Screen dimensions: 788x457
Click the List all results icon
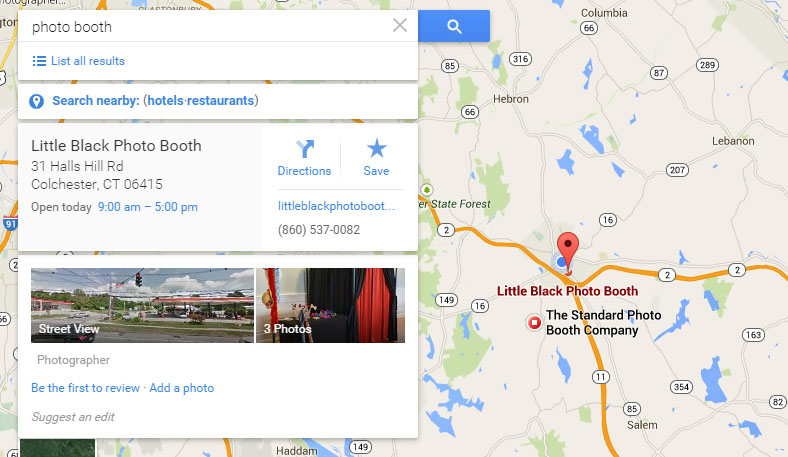coord(39,61)
